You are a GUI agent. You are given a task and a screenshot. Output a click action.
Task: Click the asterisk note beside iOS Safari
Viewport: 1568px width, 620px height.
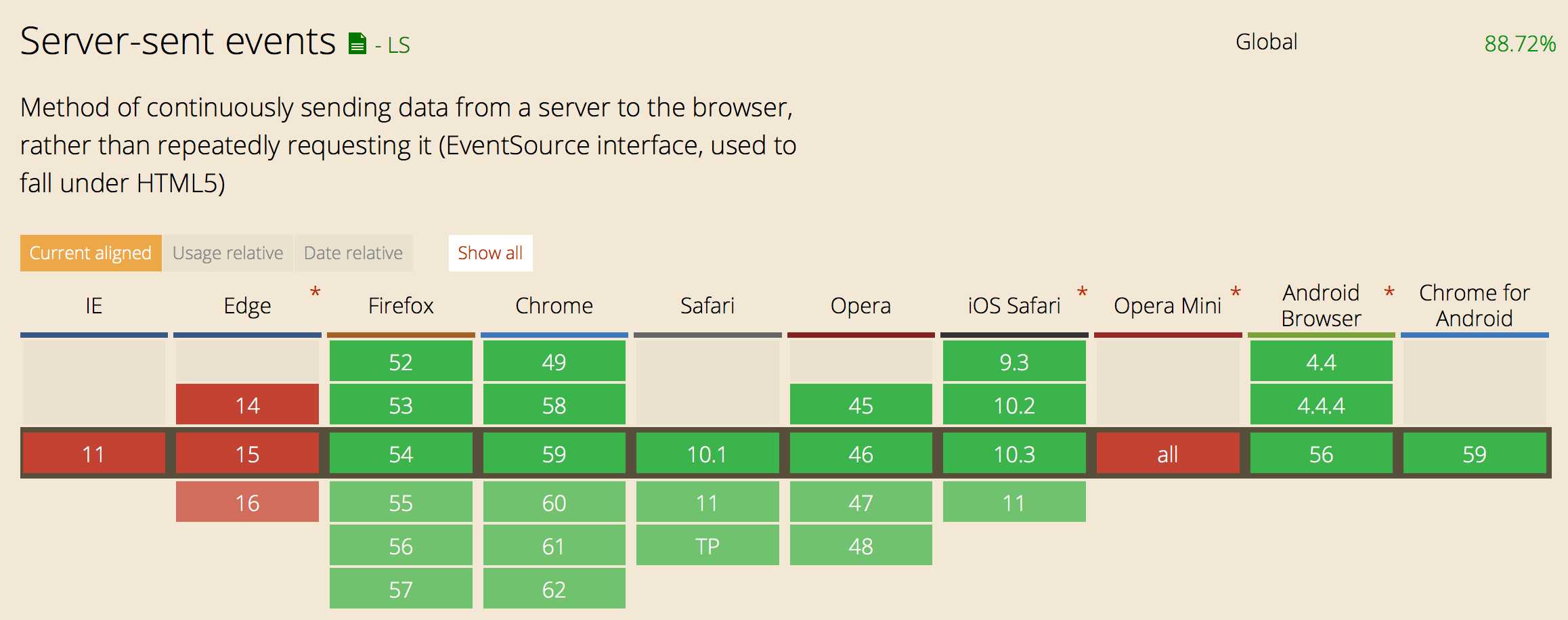1082,293
